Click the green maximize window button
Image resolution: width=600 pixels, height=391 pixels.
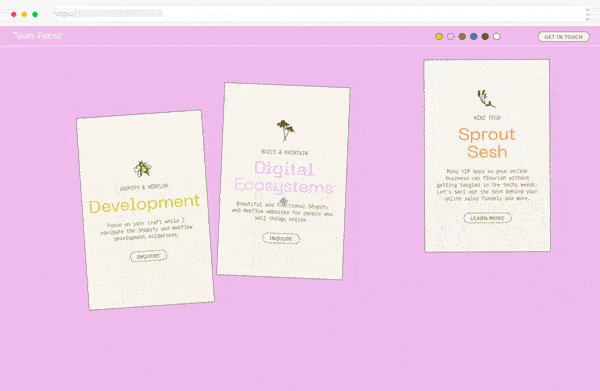tap(35, 14)
